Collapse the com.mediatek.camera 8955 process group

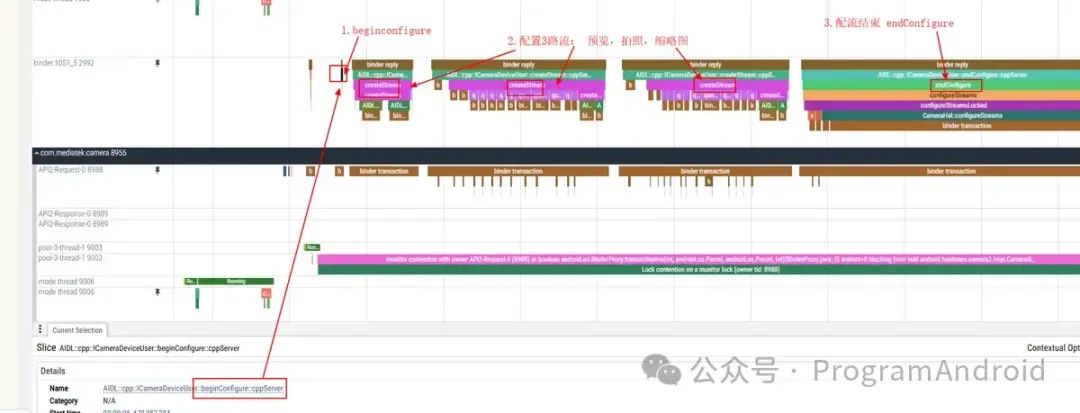36,155
